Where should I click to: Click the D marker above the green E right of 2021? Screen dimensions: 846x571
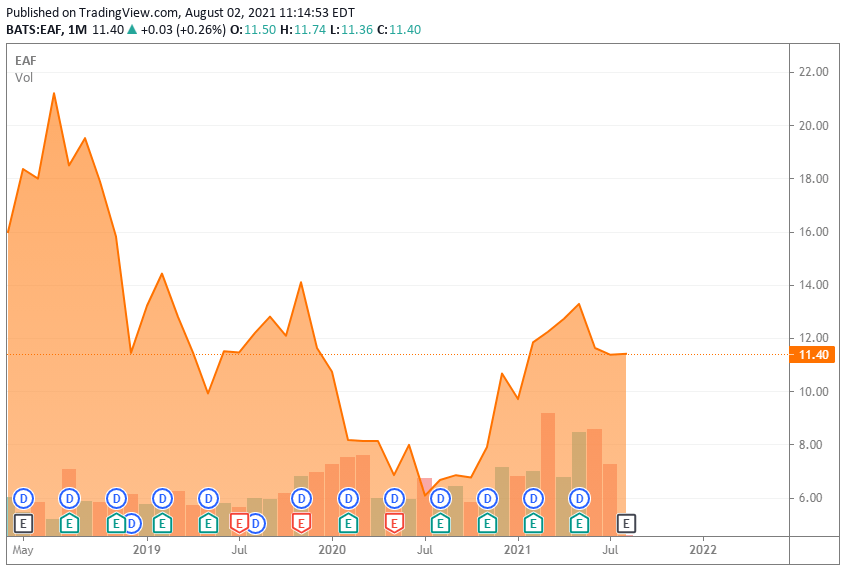tap(533, 499)
